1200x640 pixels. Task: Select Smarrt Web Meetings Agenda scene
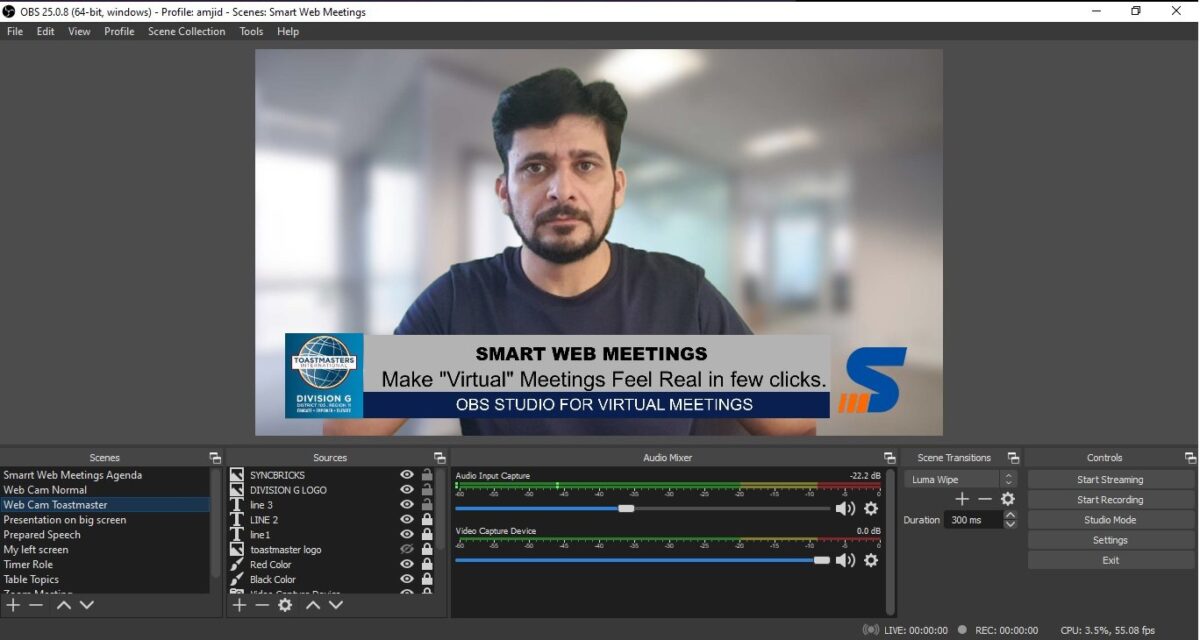(x=73, y=475)
